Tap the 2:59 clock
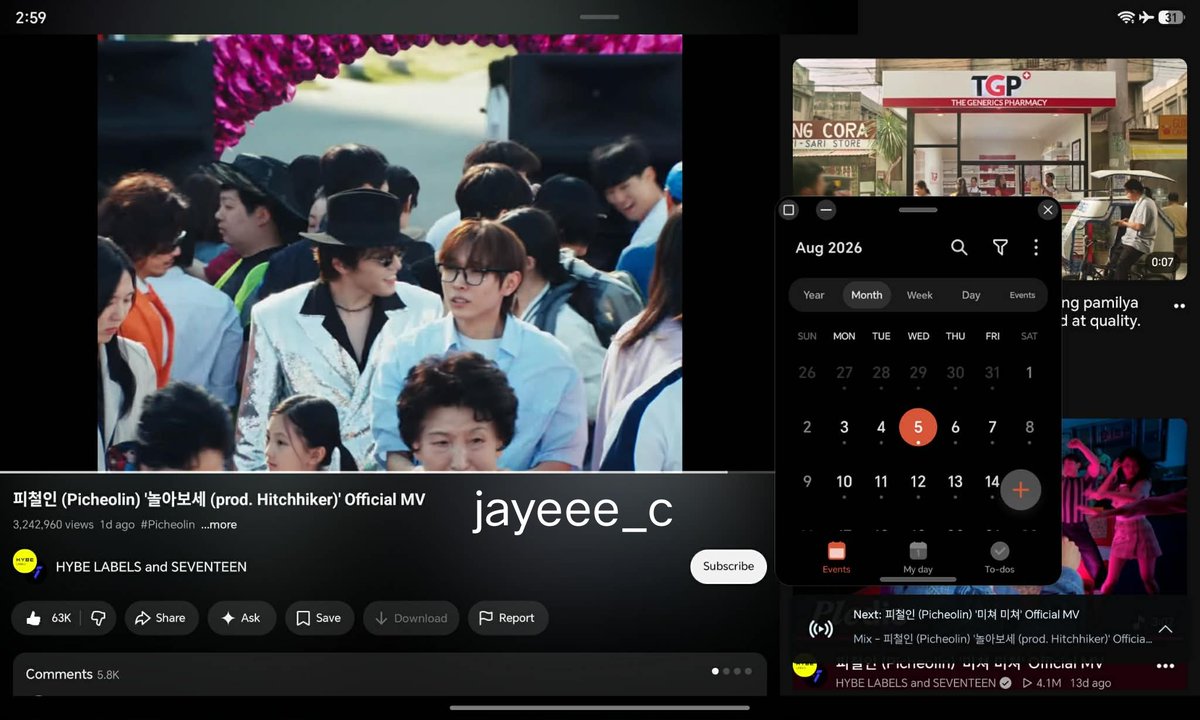Viewport: 1200px width, 720px height. click(31, 18)
